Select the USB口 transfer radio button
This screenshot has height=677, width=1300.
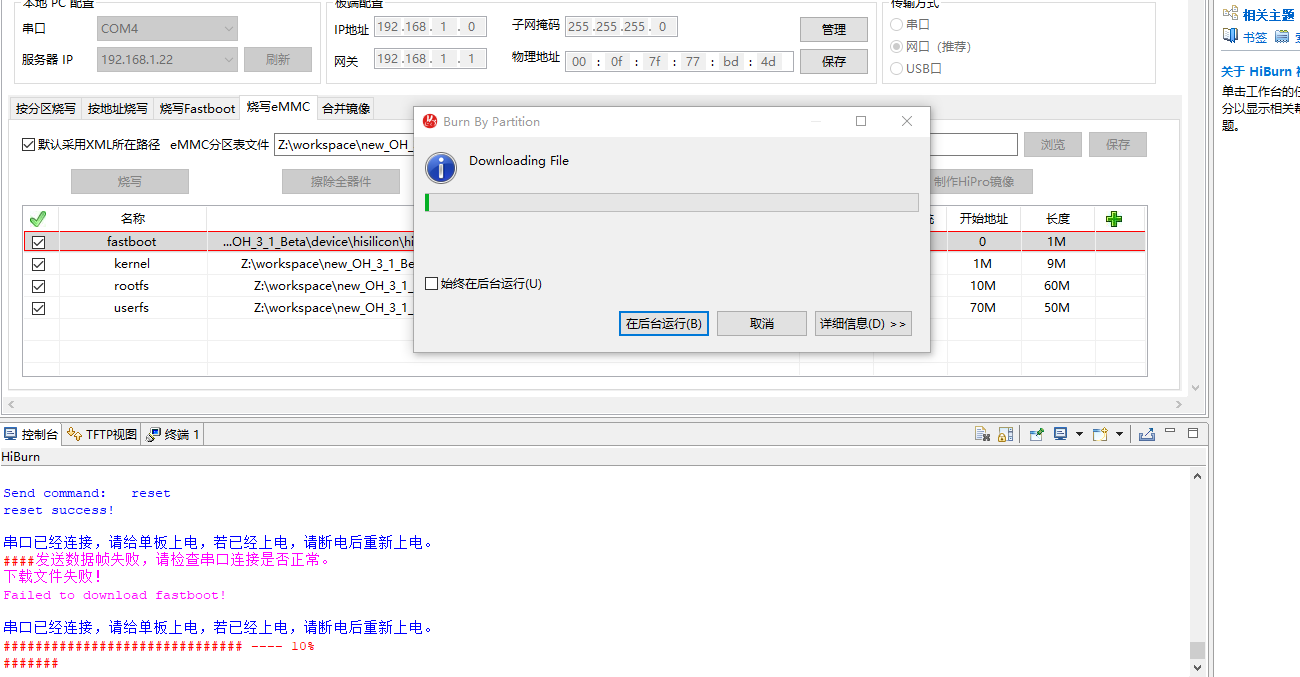896,69
